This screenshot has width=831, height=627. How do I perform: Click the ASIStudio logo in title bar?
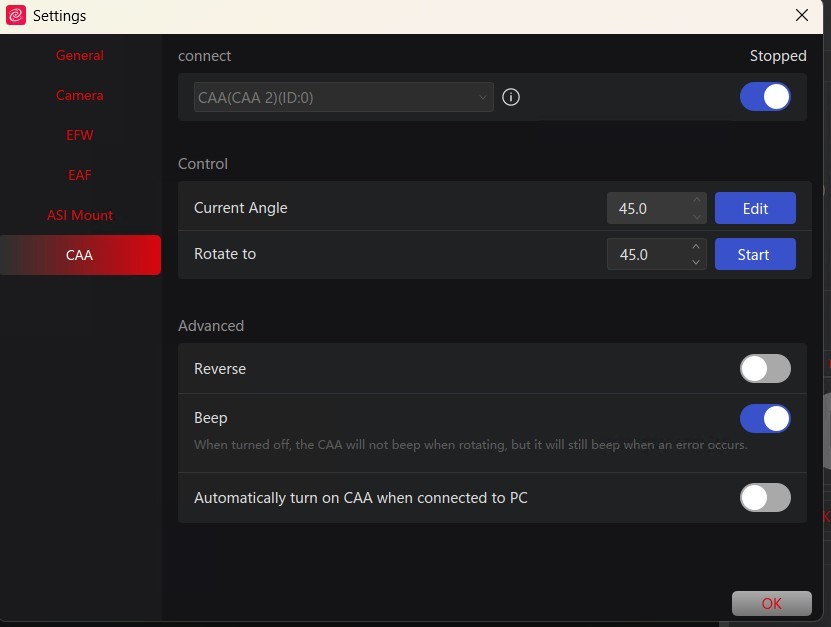(16, 15)
